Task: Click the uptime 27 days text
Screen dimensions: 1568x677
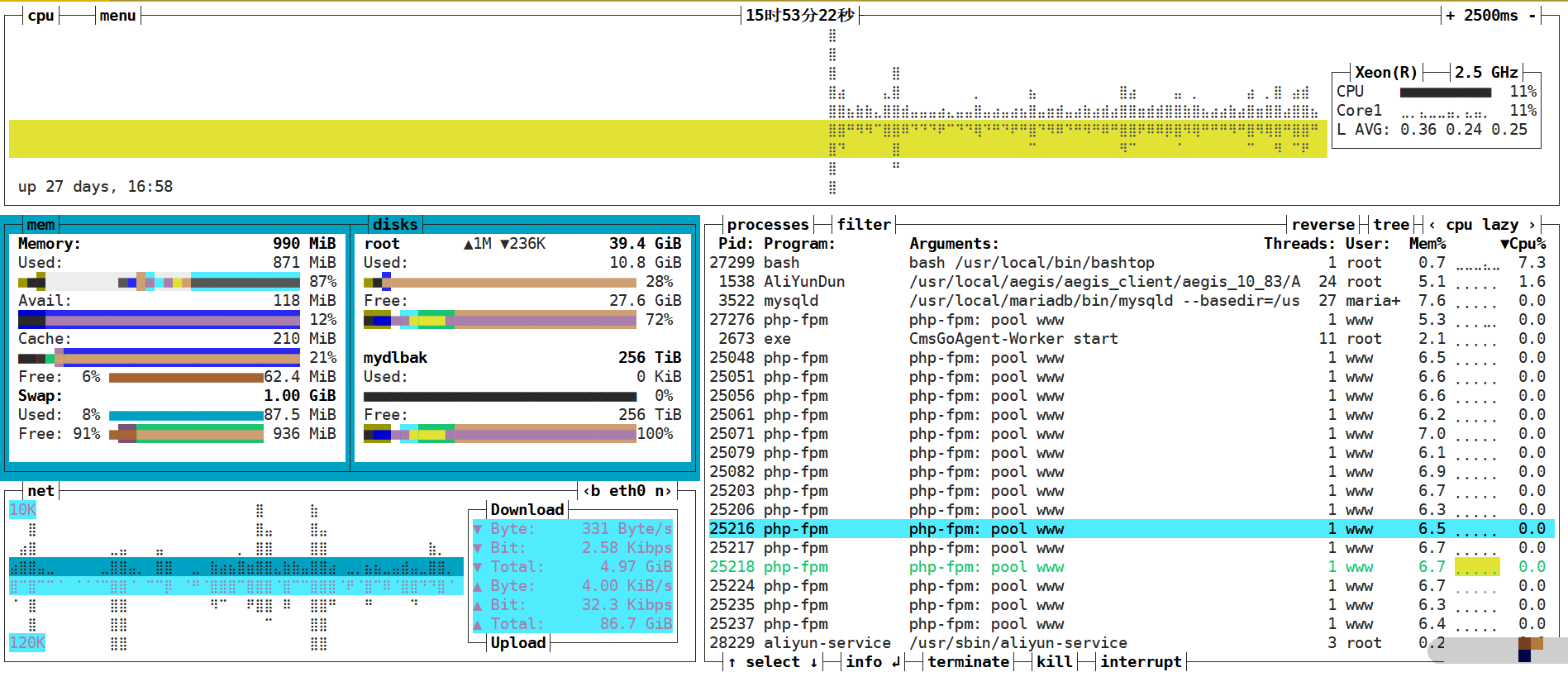Action: point(95,187)
